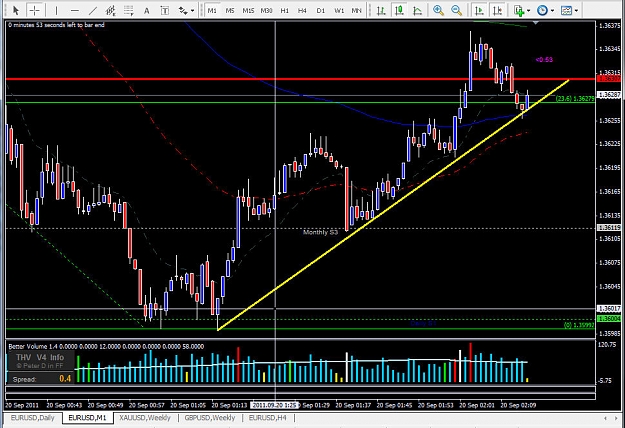Select the trendline drawing tool

[x=92, y=10]
